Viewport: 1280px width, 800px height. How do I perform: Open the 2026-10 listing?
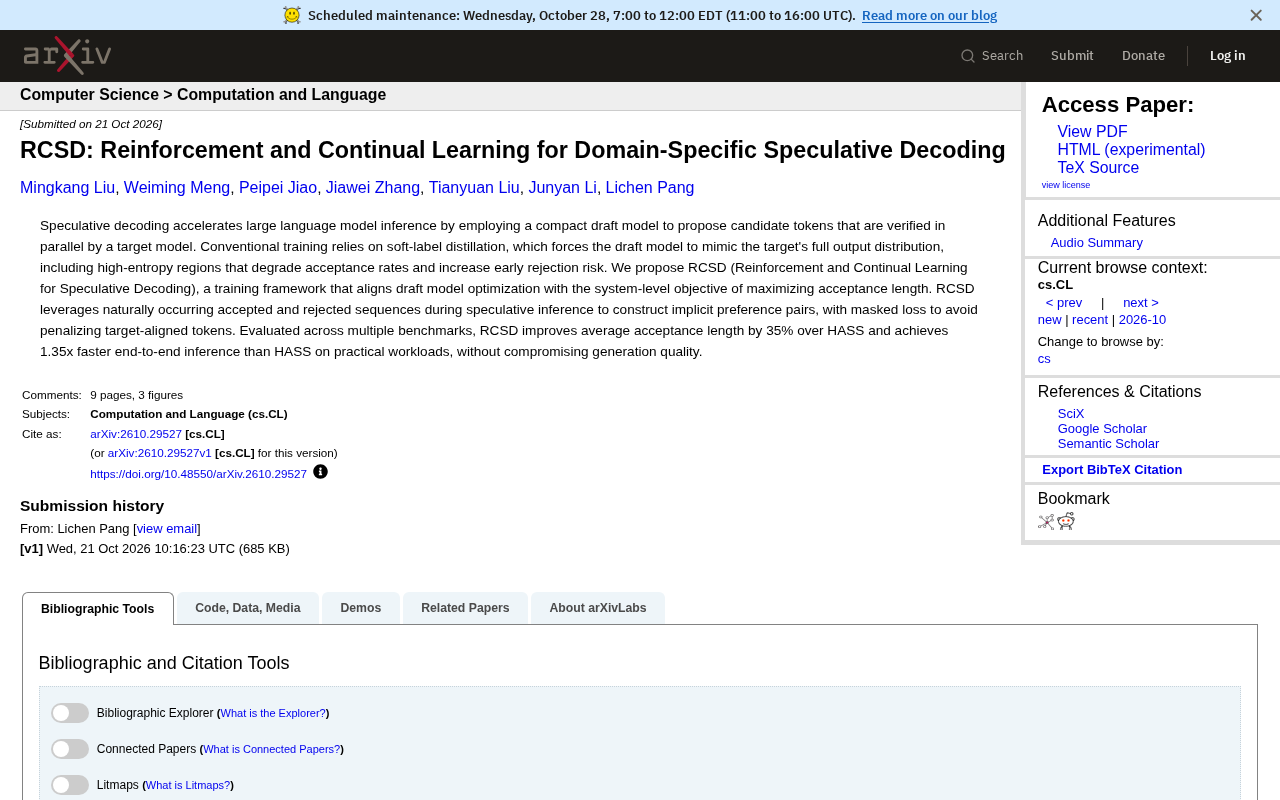pyautogui.click(x=1142, y=320)
